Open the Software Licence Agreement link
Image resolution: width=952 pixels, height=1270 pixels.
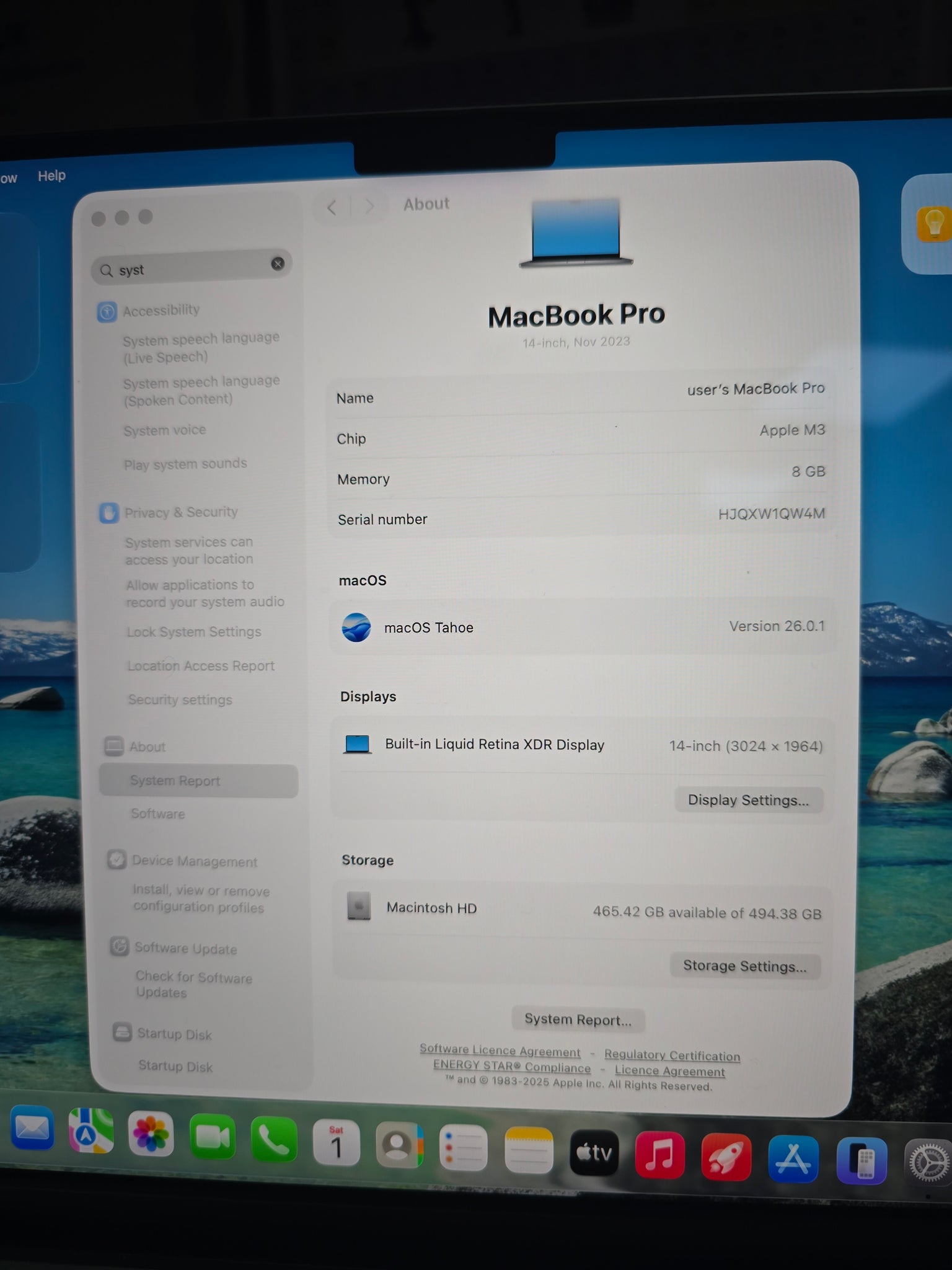click(500, 1050)
